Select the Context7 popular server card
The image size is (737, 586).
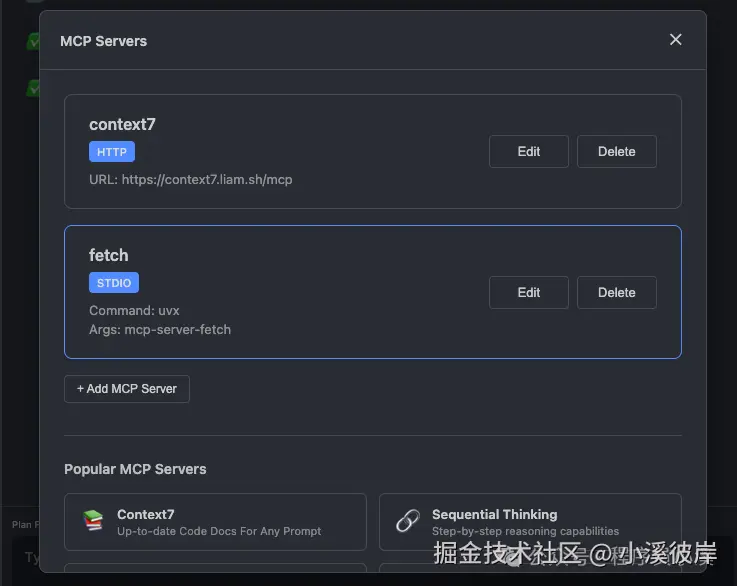click(215, 522)
